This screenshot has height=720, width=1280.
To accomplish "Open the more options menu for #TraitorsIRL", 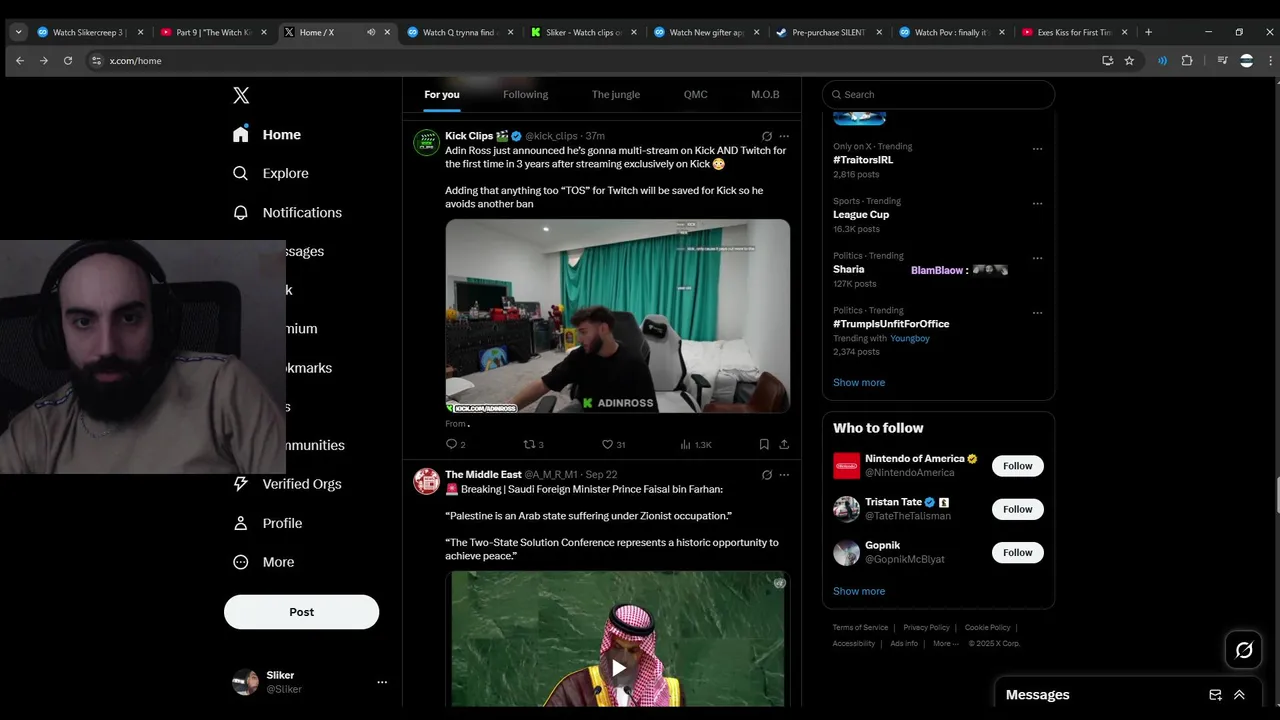I will (x=1037, y=149).
